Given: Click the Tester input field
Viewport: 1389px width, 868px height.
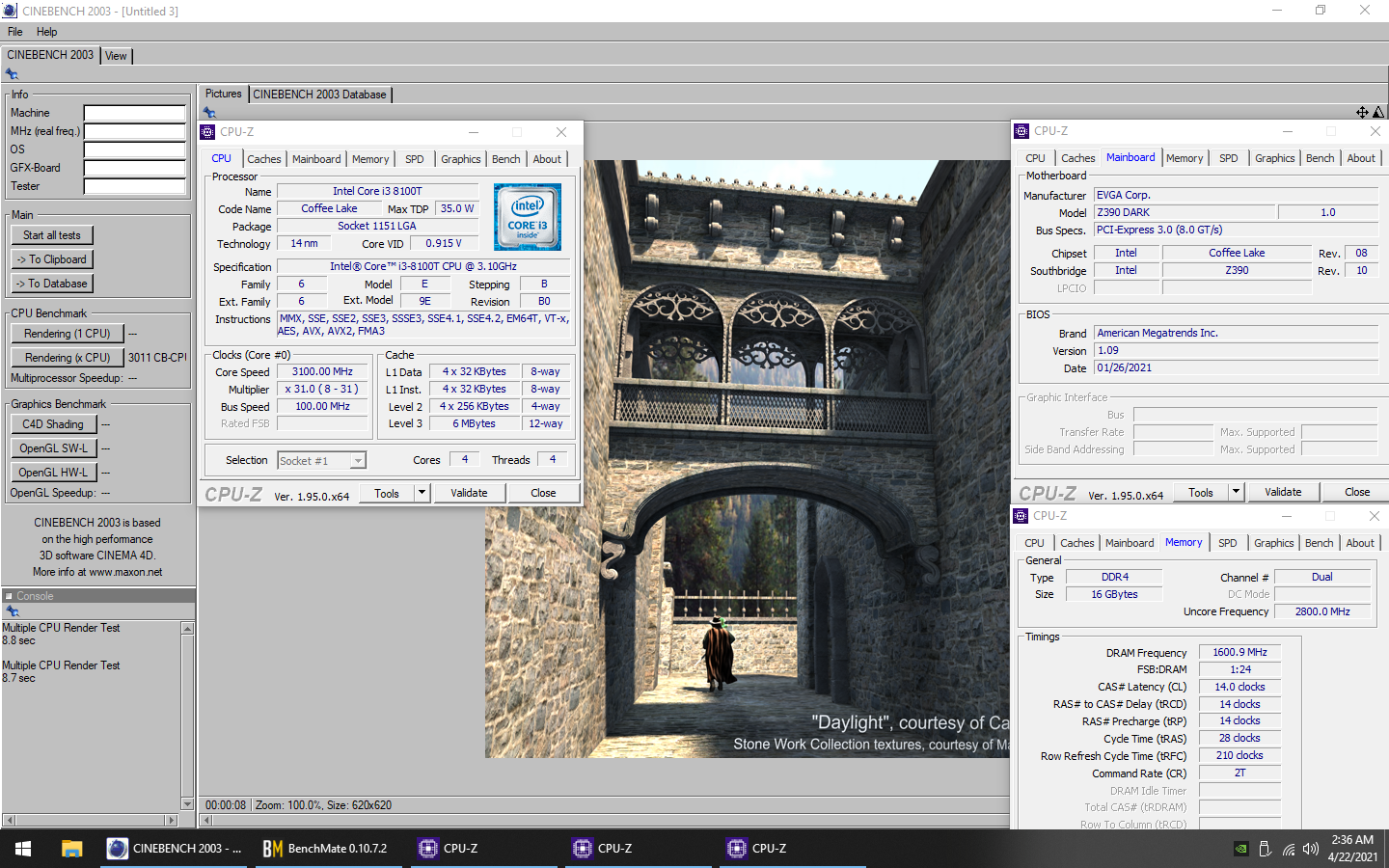Looking at the screenshot, I should click(x=135, y=186).
